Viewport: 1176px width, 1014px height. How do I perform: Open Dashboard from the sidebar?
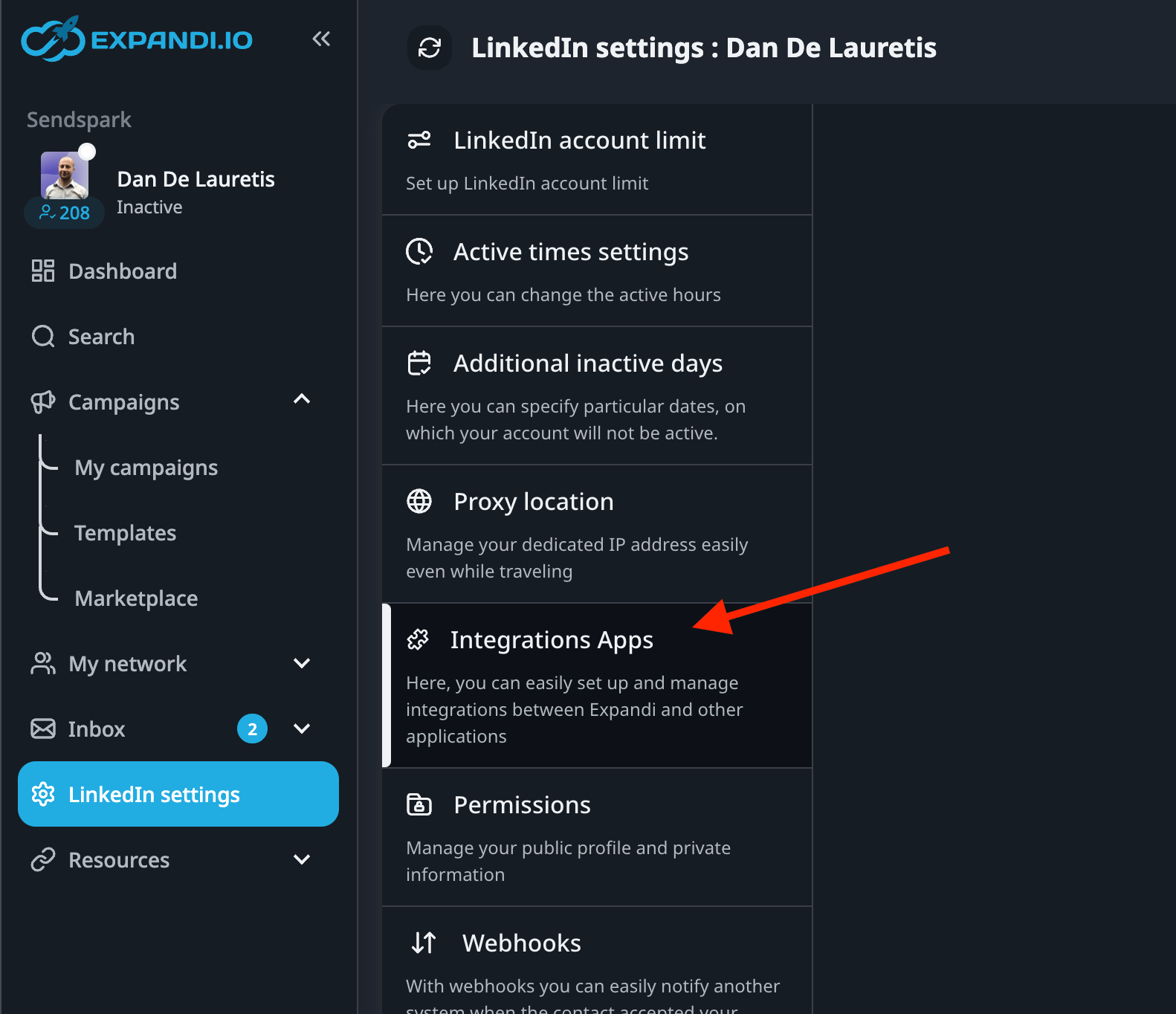pyautogui.click(x=178, y=271)
